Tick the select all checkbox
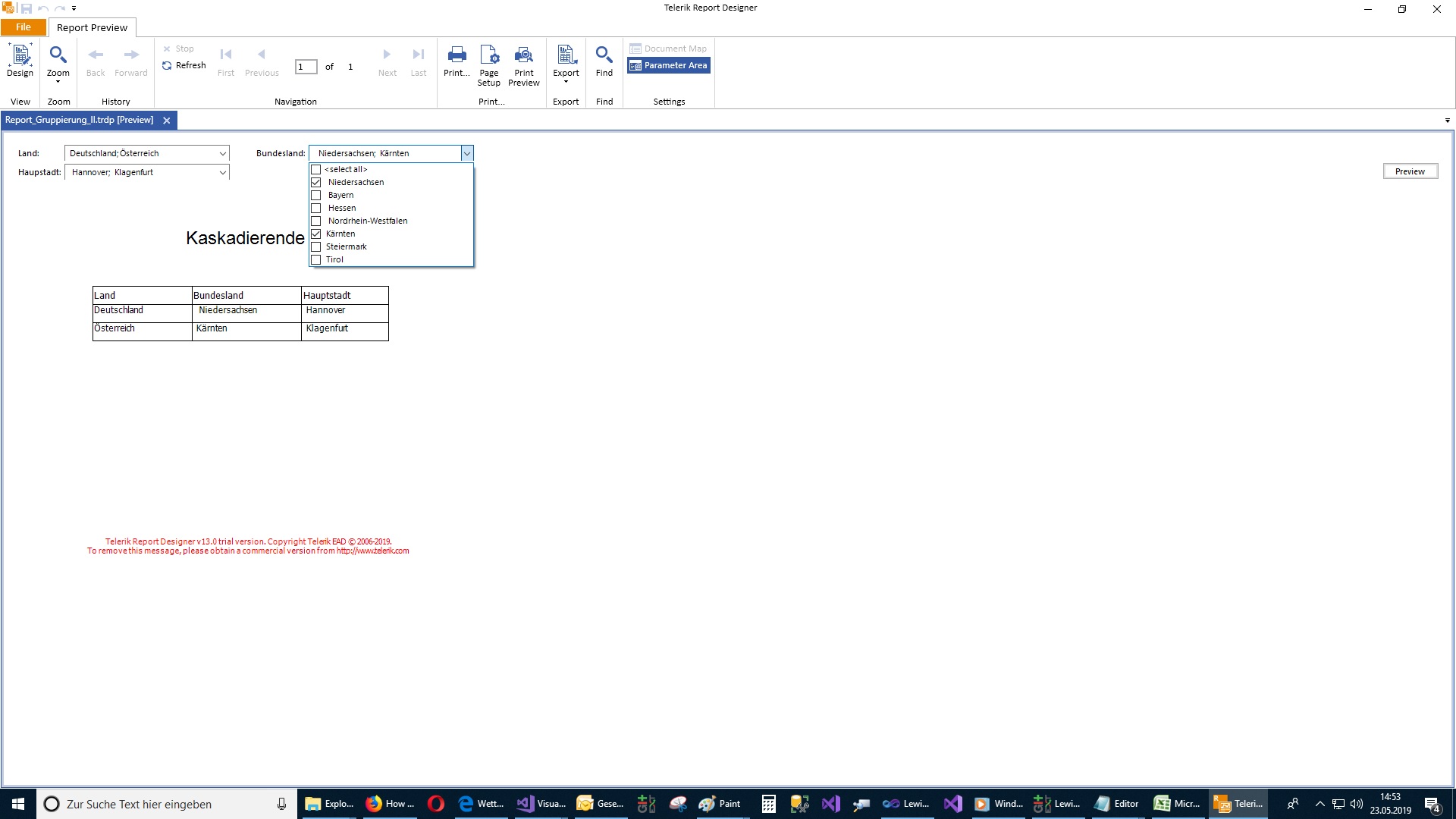Screen dimensions: 1456x819 (x=316, y=170)
